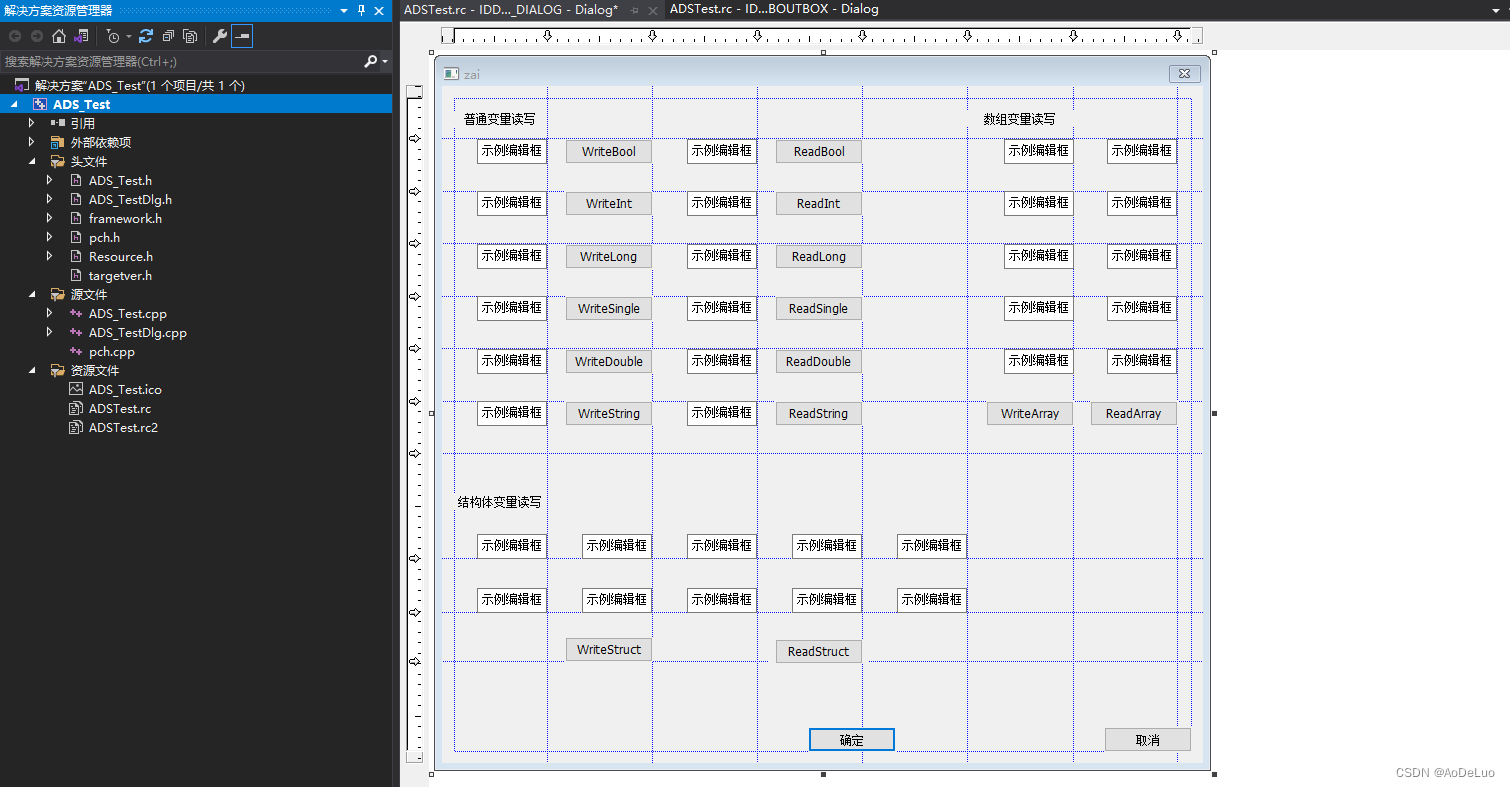Collapse the ADS_Test project node arrow
The height and width of the screenshot is (787, 1510).
point(14,104)
